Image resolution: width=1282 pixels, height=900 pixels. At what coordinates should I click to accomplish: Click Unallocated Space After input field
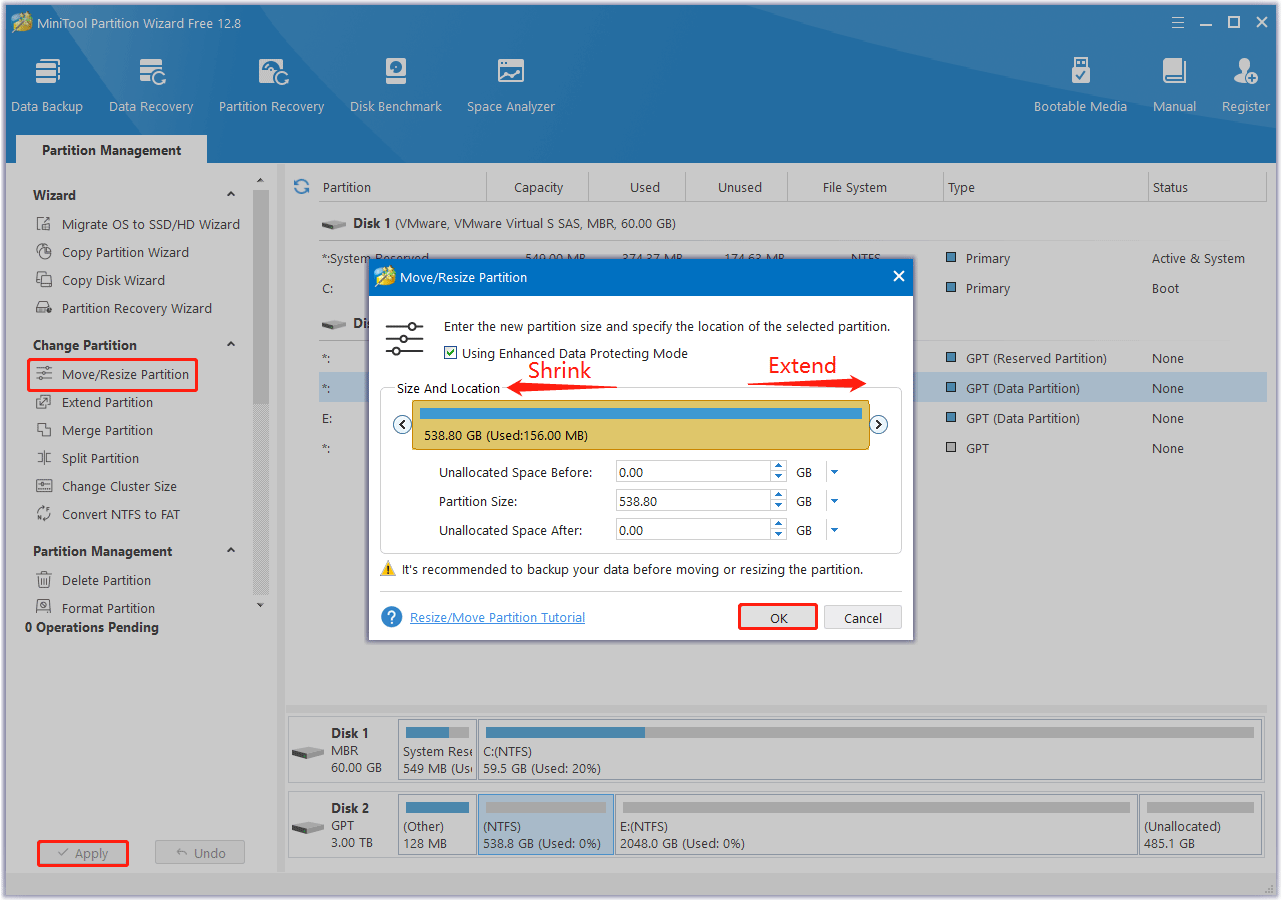[x=693, y=530]
